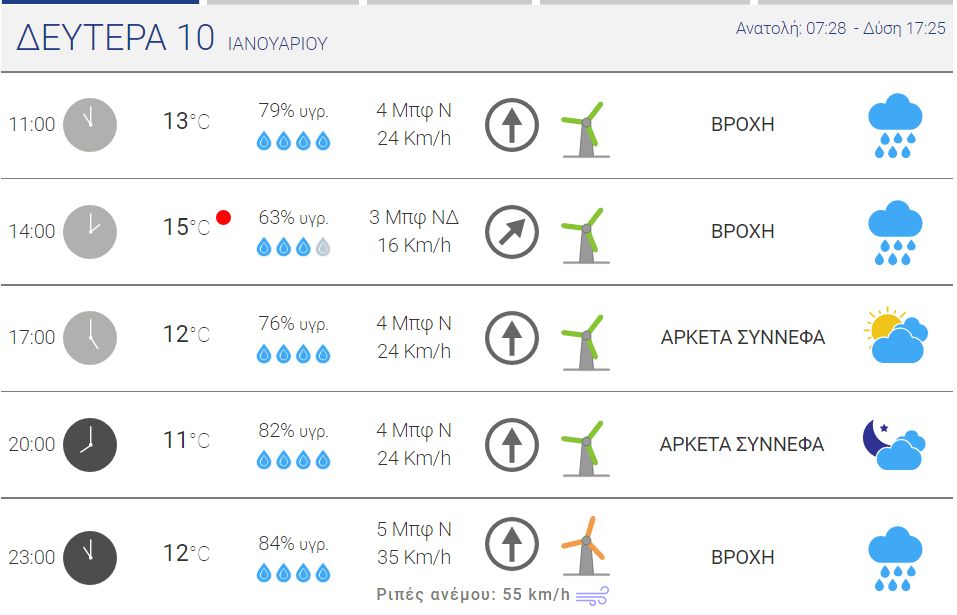This screenshot has height=615, width=957.
Task: Click the rain cloud icon at 23:00
Action: (895, 558)
